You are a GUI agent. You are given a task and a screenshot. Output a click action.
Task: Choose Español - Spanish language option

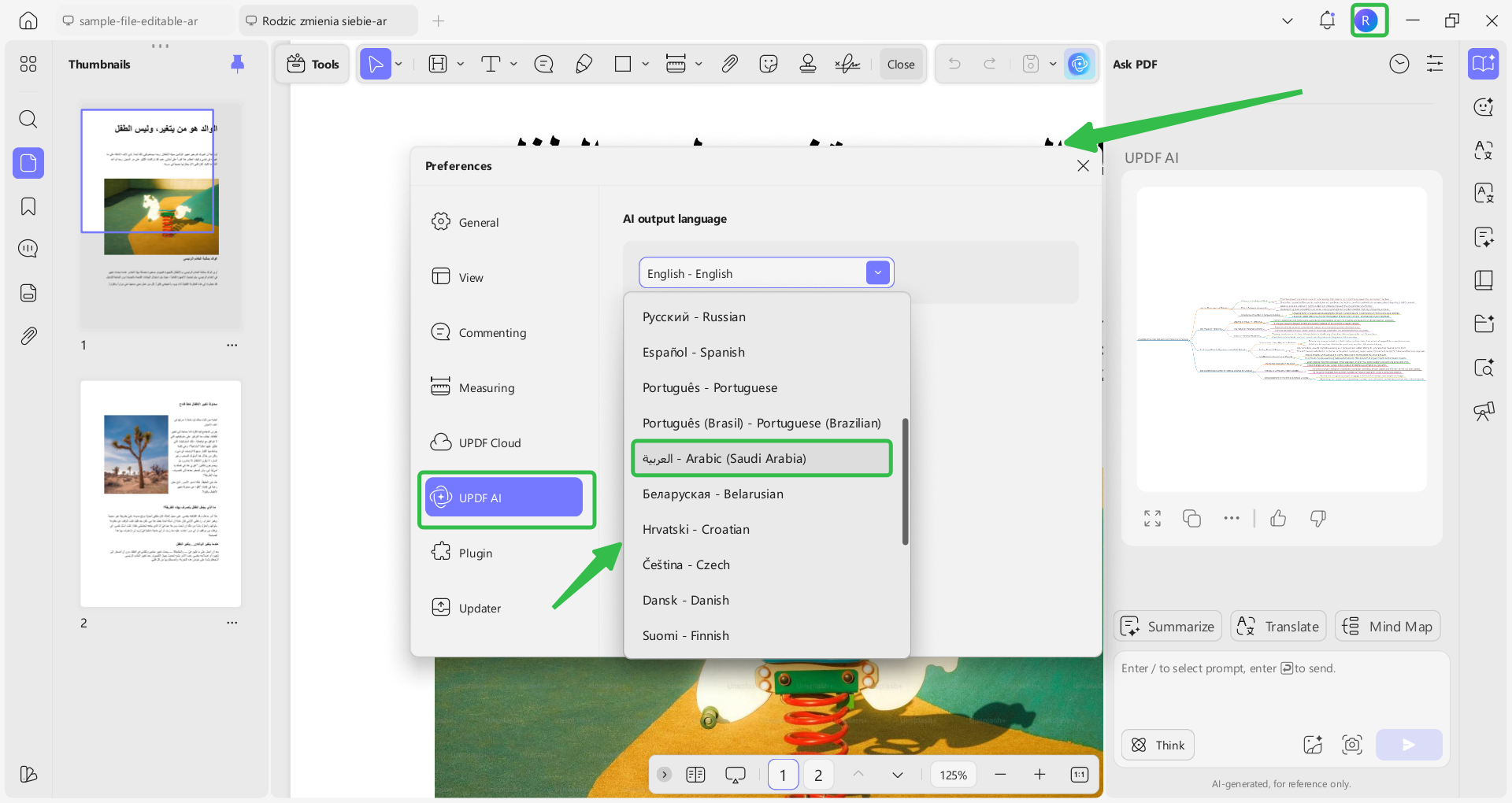[762, 352]
